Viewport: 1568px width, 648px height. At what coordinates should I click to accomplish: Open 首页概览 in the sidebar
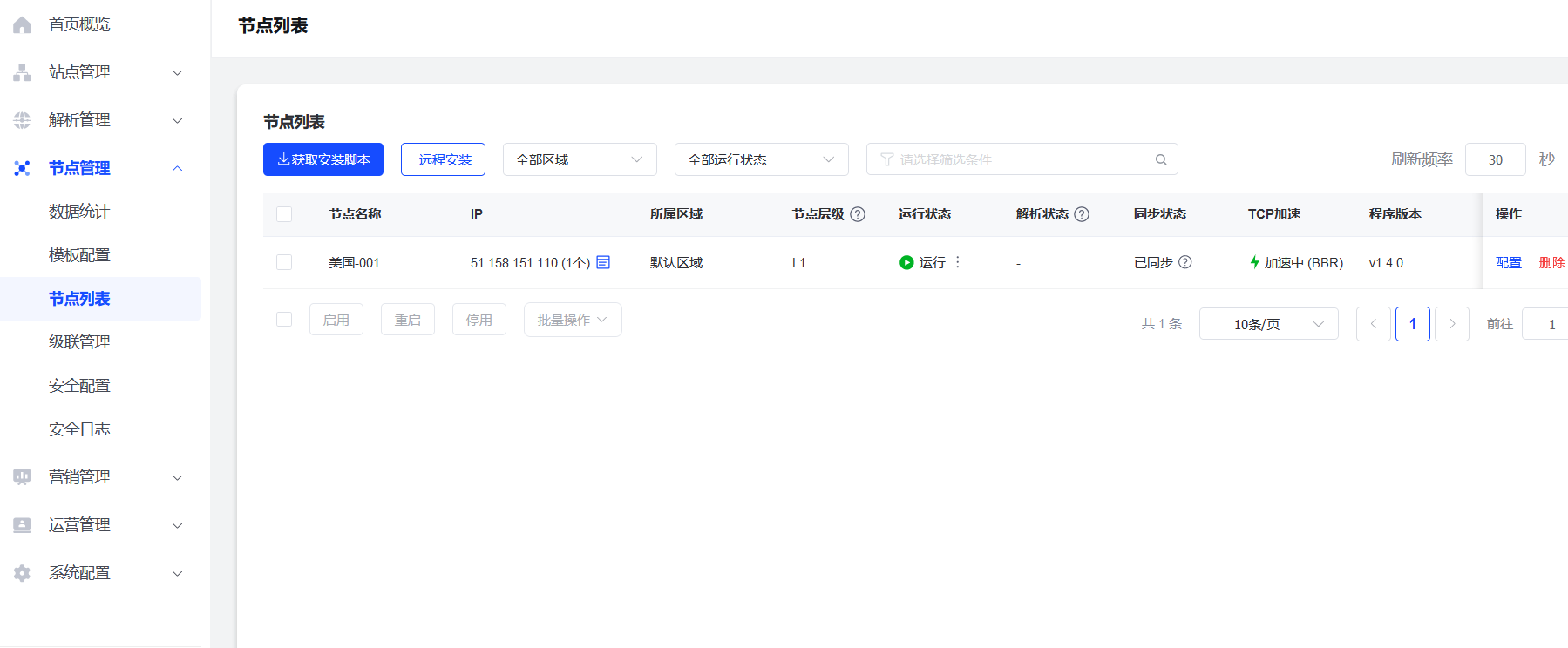(79, 24)
